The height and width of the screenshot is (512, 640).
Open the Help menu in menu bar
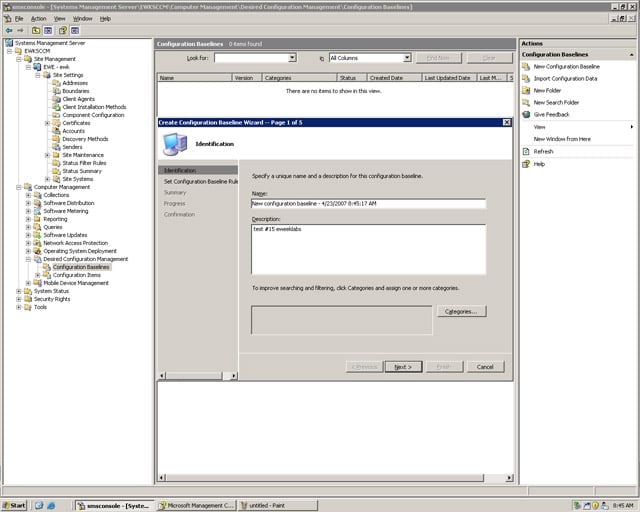click(105, 19)
